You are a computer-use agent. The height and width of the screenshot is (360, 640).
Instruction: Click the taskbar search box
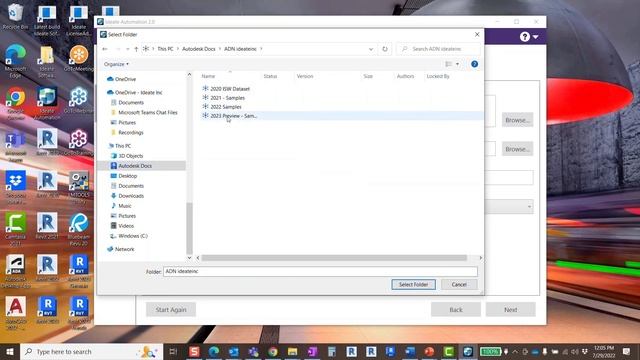click(91, 352)
